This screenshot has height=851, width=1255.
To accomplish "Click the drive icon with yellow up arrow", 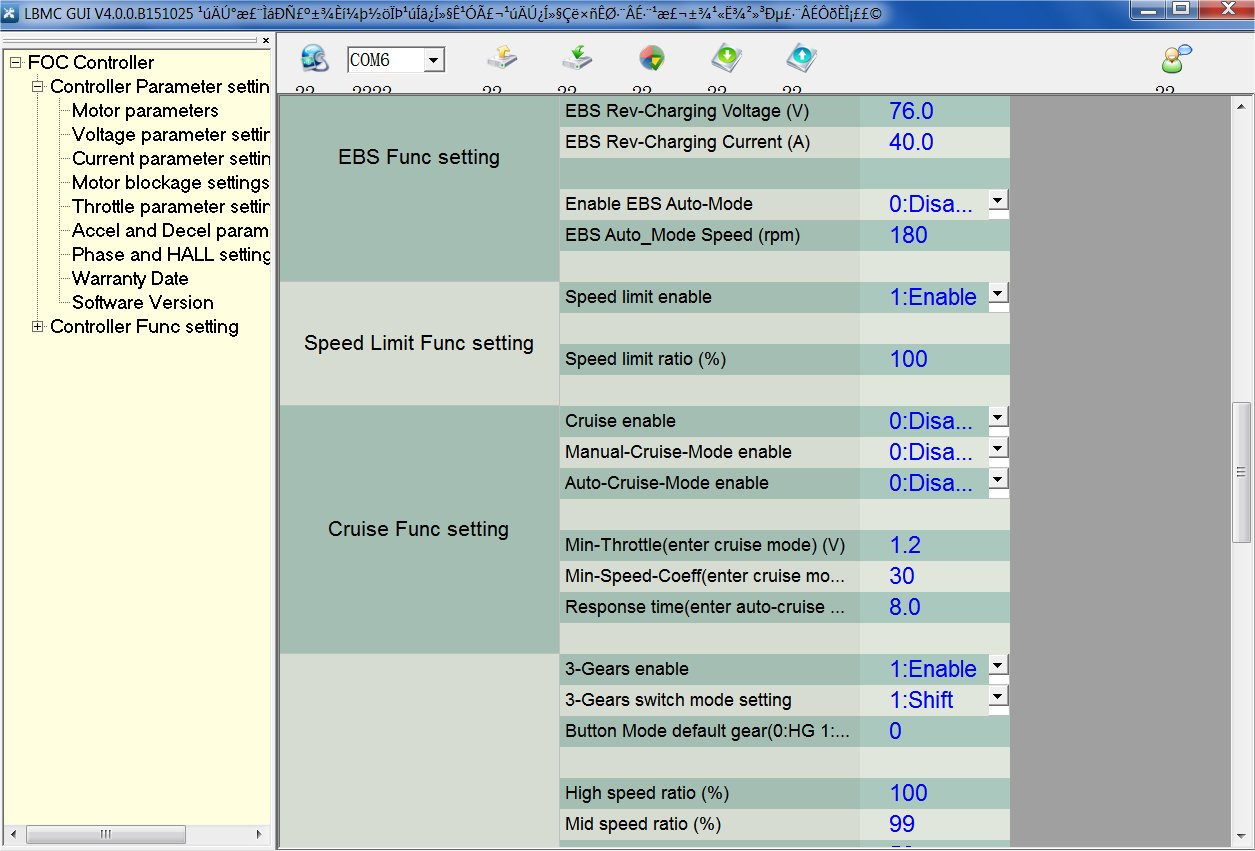I will pyautogui.click(x=502, y=59).
